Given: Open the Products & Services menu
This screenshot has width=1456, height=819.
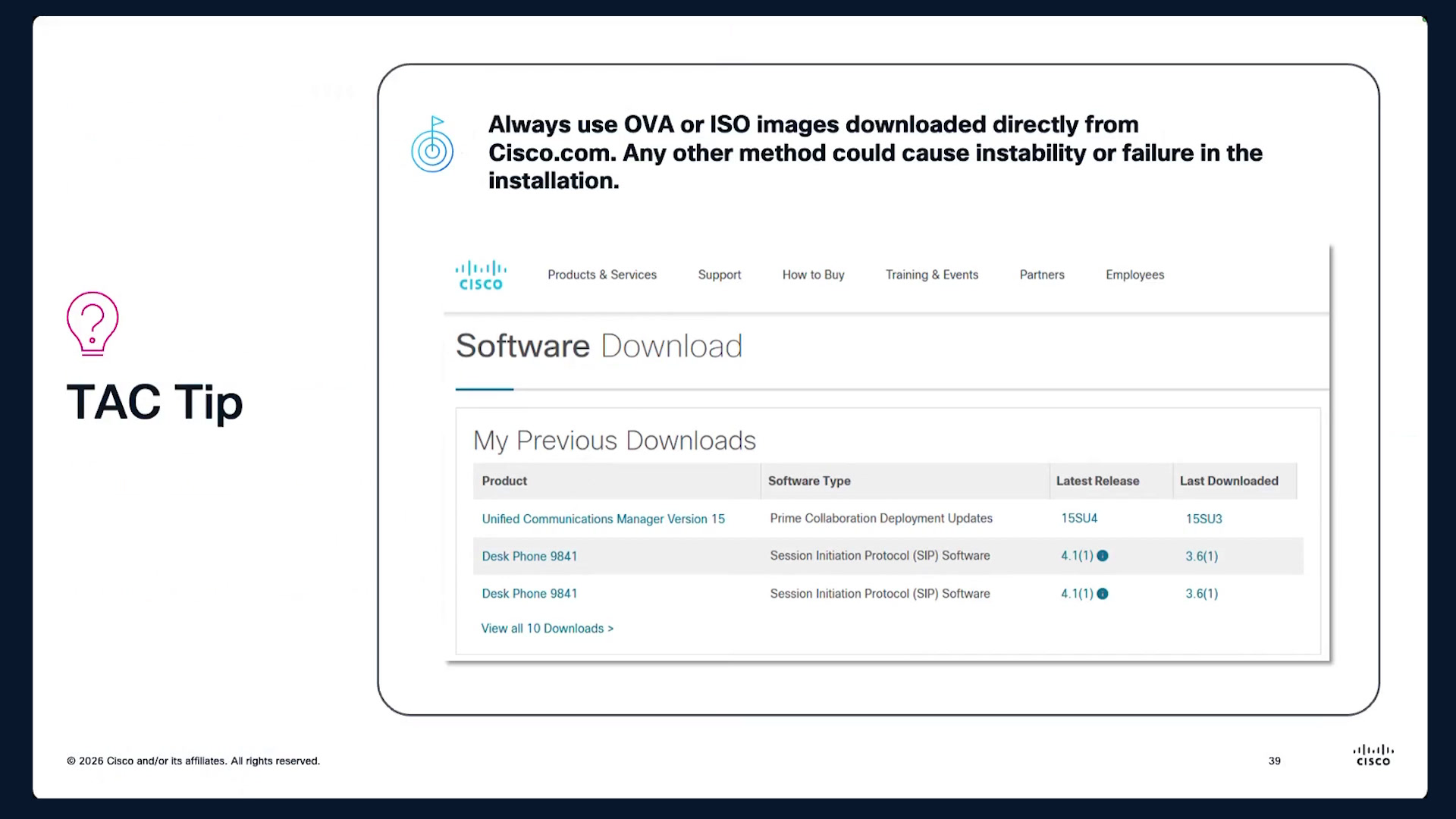Looking at the screenshot, I should point(602,275).
